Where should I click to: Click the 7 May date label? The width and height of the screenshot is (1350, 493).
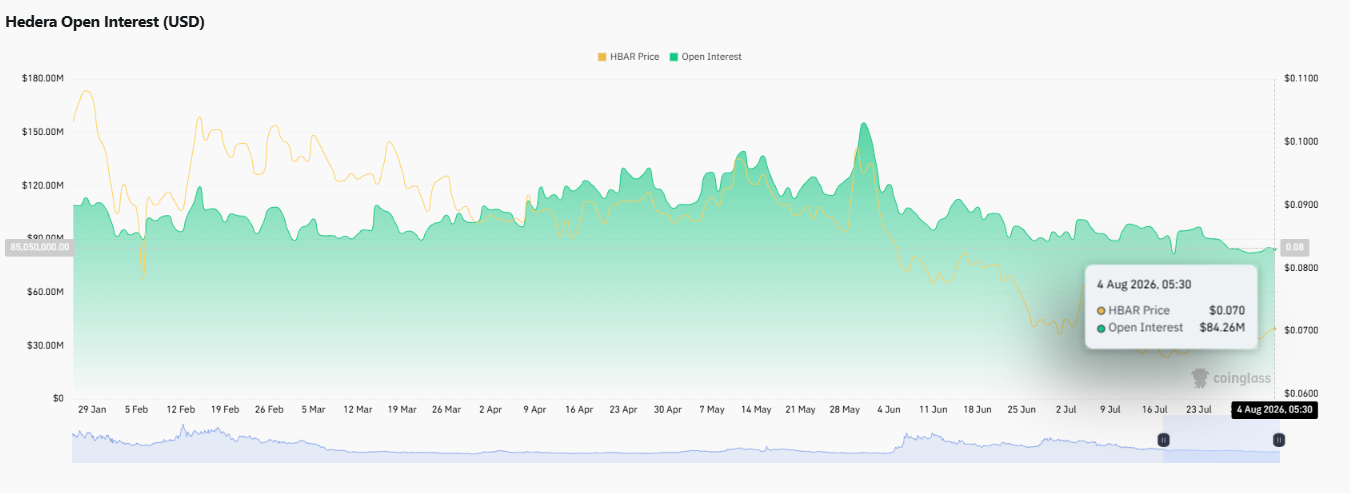pos(712,410)
